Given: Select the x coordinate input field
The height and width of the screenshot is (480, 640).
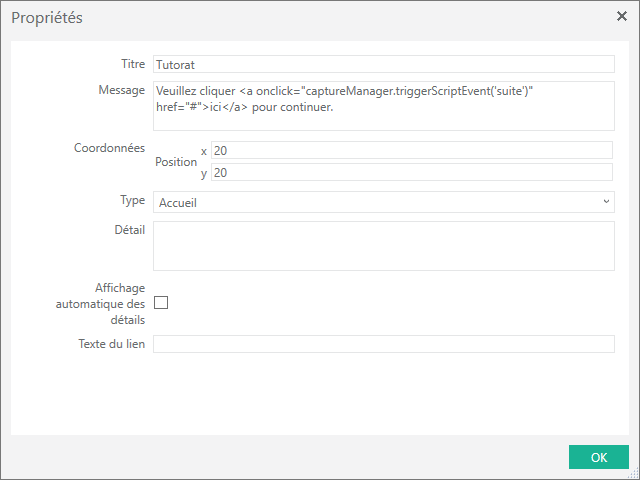Looking at the screenshot, I should [x=412, y=150].
